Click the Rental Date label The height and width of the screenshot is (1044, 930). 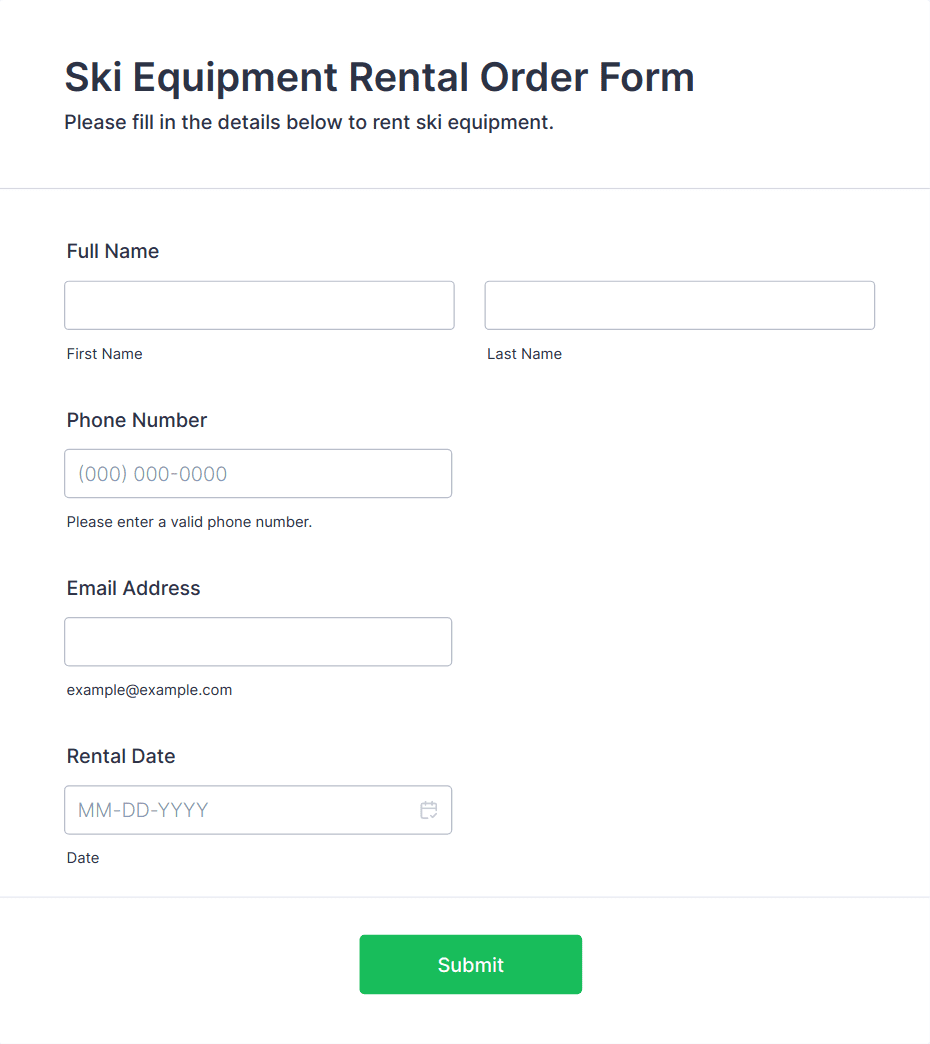(121, 756)
